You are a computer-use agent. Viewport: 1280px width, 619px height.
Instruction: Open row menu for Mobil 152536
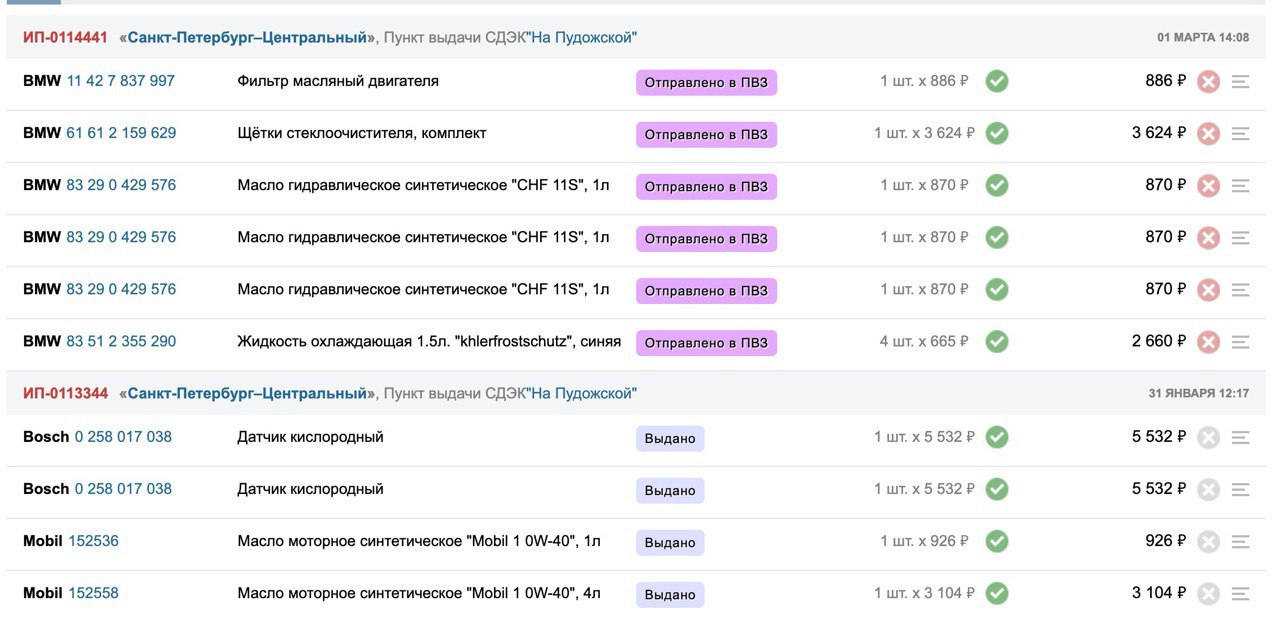pyautogui.click(x=1241, y=542)
